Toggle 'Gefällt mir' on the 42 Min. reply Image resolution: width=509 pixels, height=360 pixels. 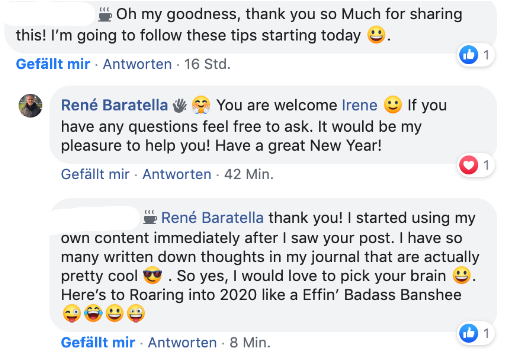95,174
